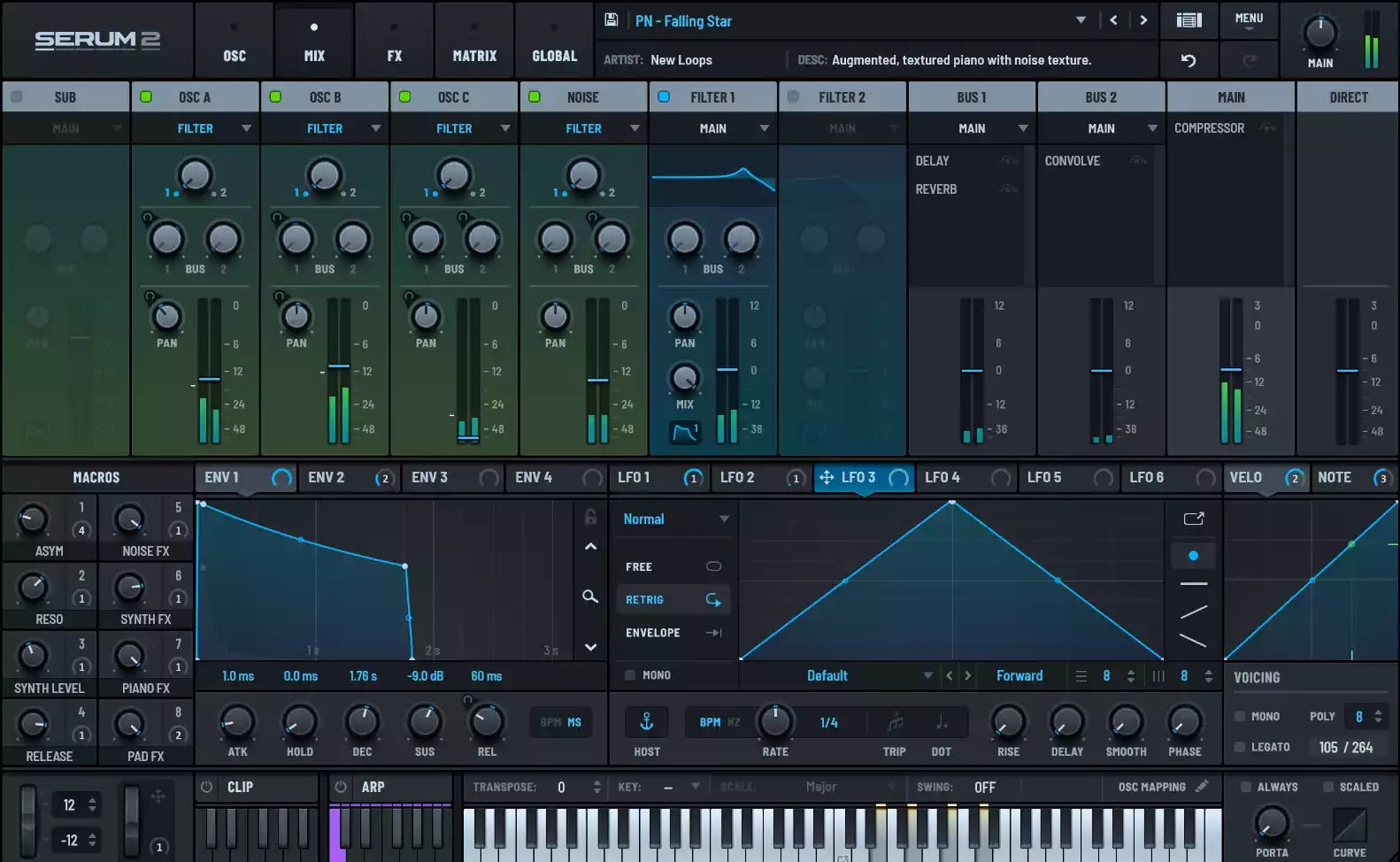The width and height of the screenshot is (1400, 862).
Task: Enable the ALWAYS portamento checkbox
Action: 1246,787
